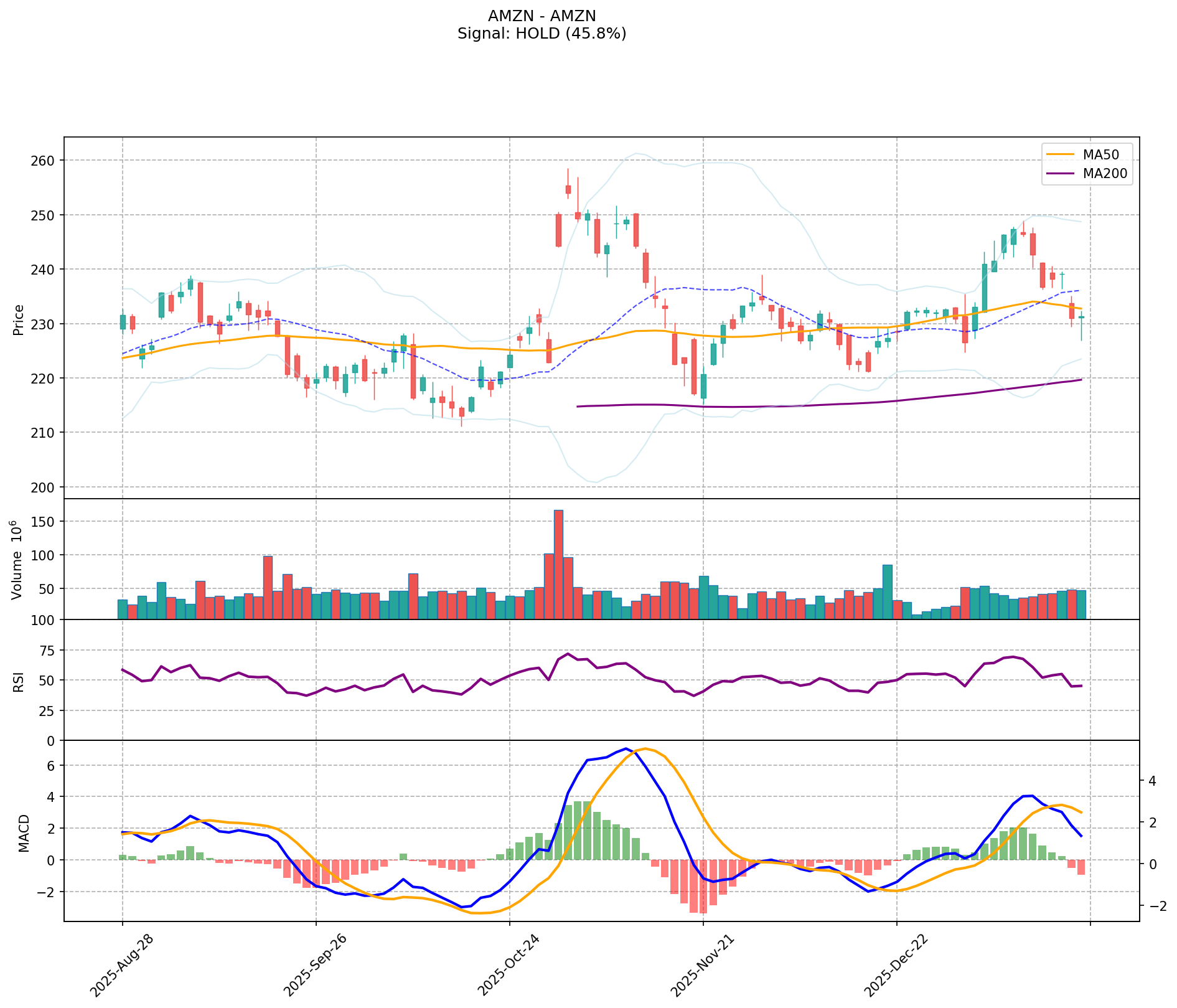Click the 2025-Aug-28 date label
The width and height of the screenshot is (1177, 1008).
coord(123,965)
